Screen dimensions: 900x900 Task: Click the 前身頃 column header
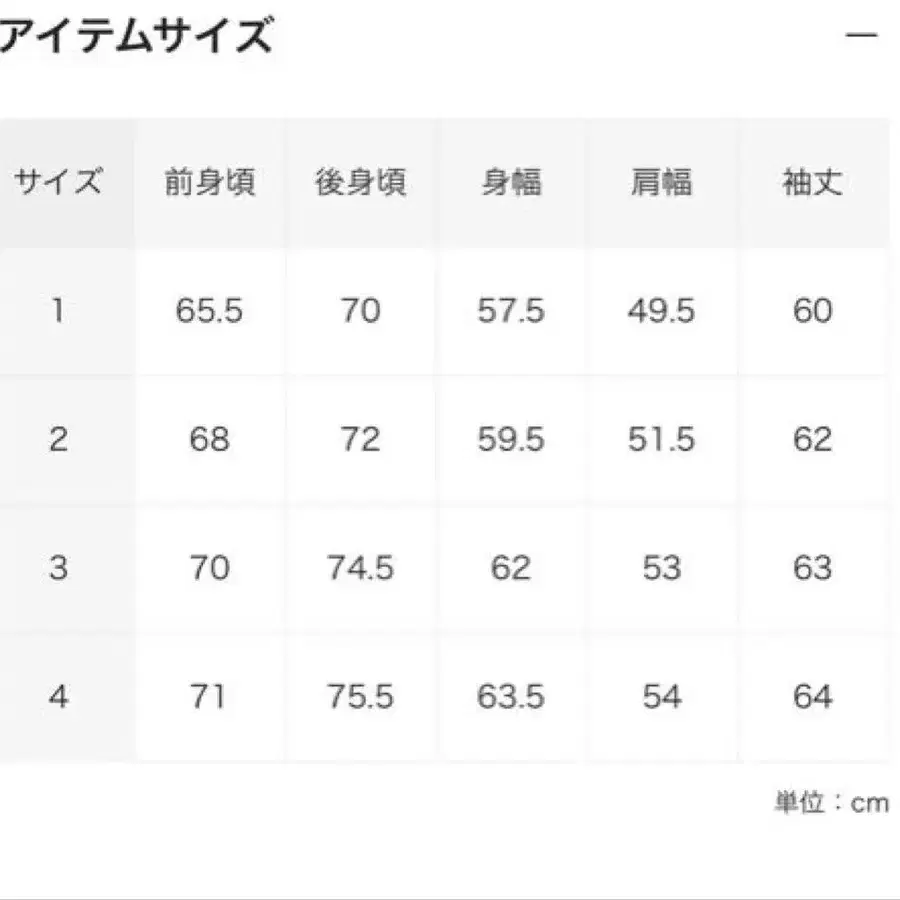pos(210,180)
